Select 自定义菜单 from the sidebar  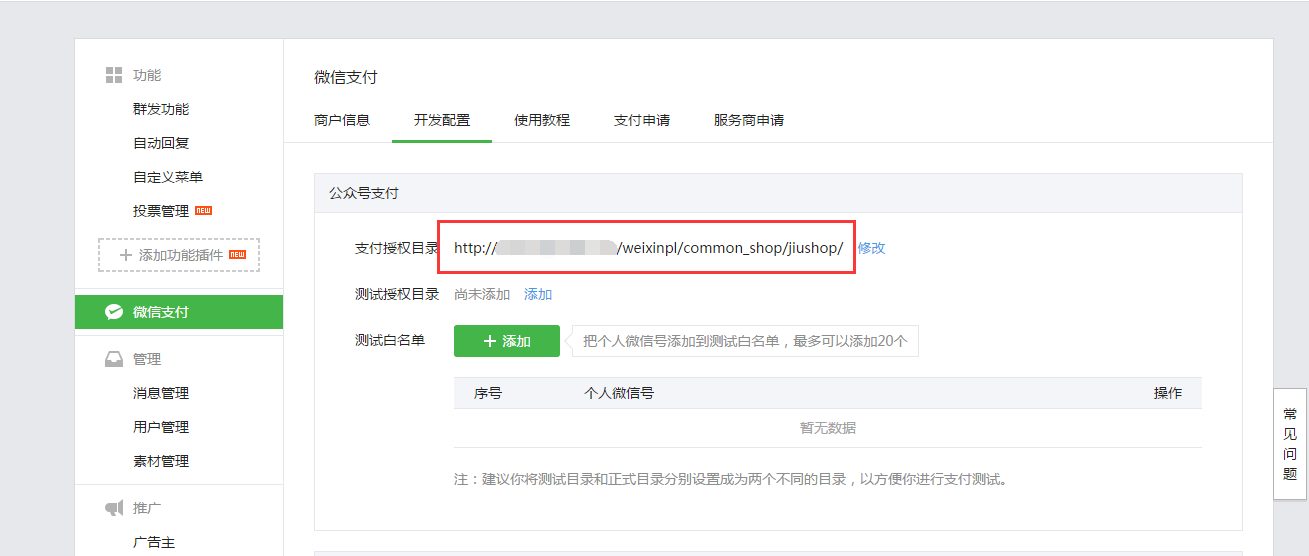click(x=167, y=177)
